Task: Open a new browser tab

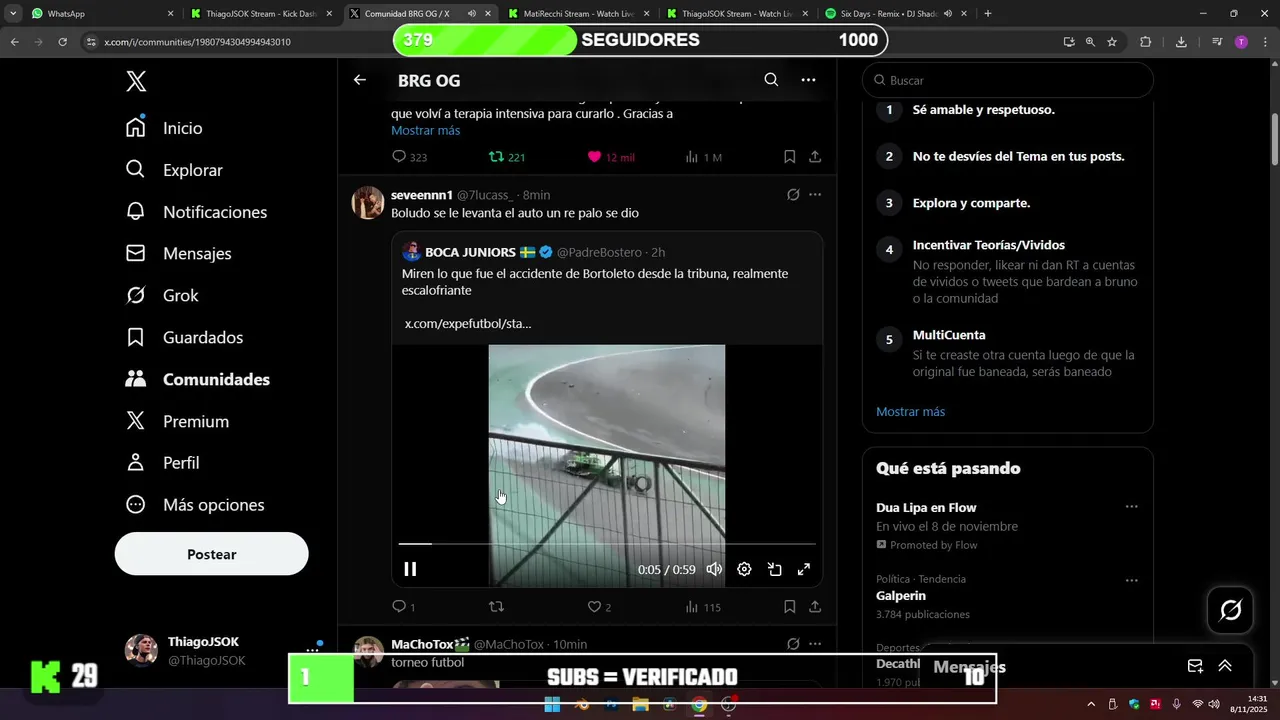Action: pyautogui.click(x=988, y=14)
